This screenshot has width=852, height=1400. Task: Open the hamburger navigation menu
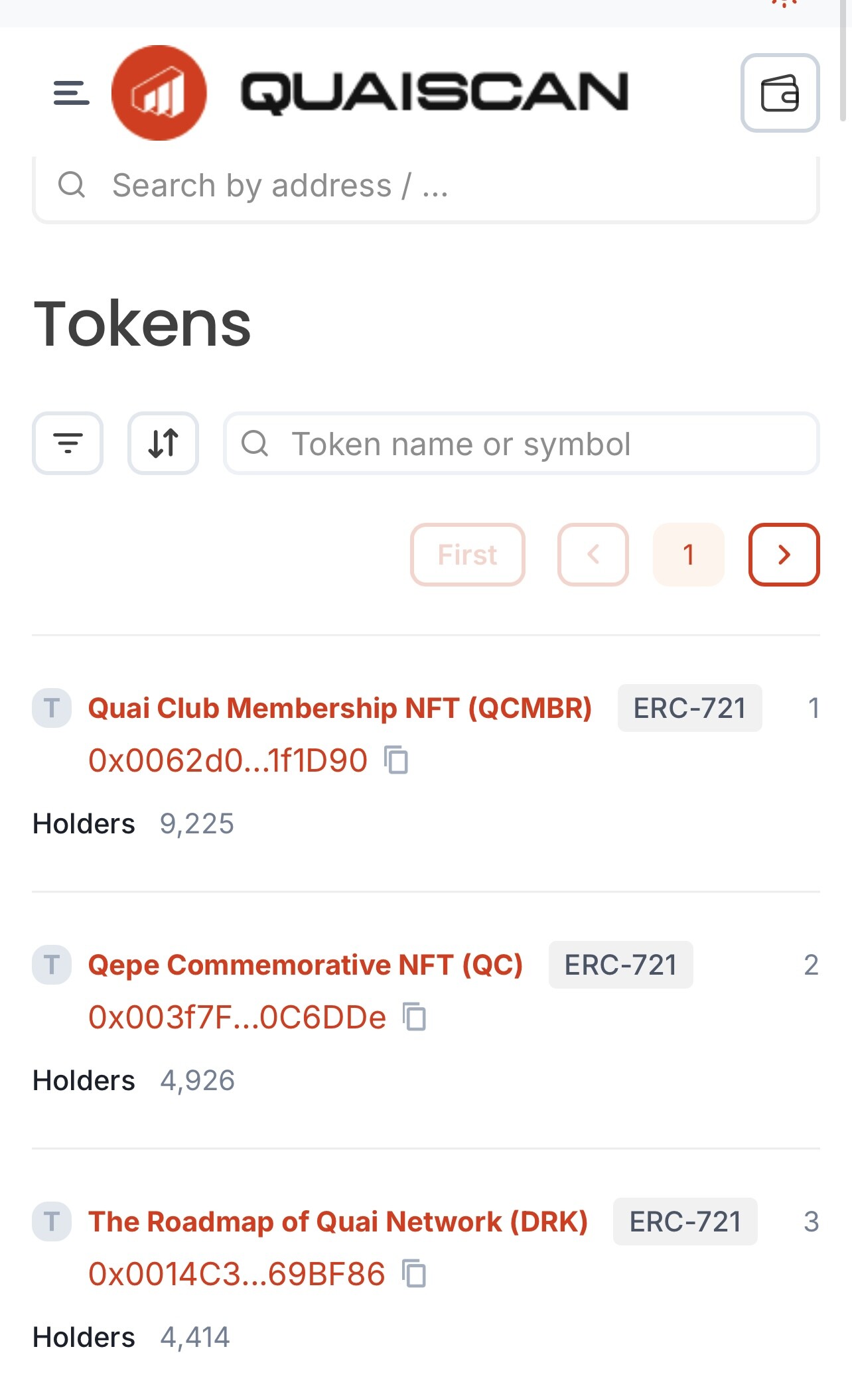point(71,93)
